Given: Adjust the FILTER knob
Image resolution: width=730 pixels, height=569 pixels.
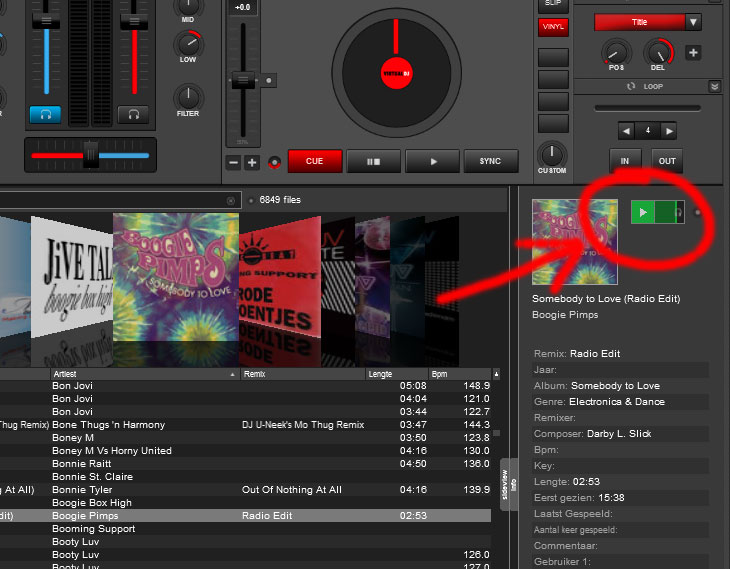Looking at the screenshot, I should coord(188,97).
